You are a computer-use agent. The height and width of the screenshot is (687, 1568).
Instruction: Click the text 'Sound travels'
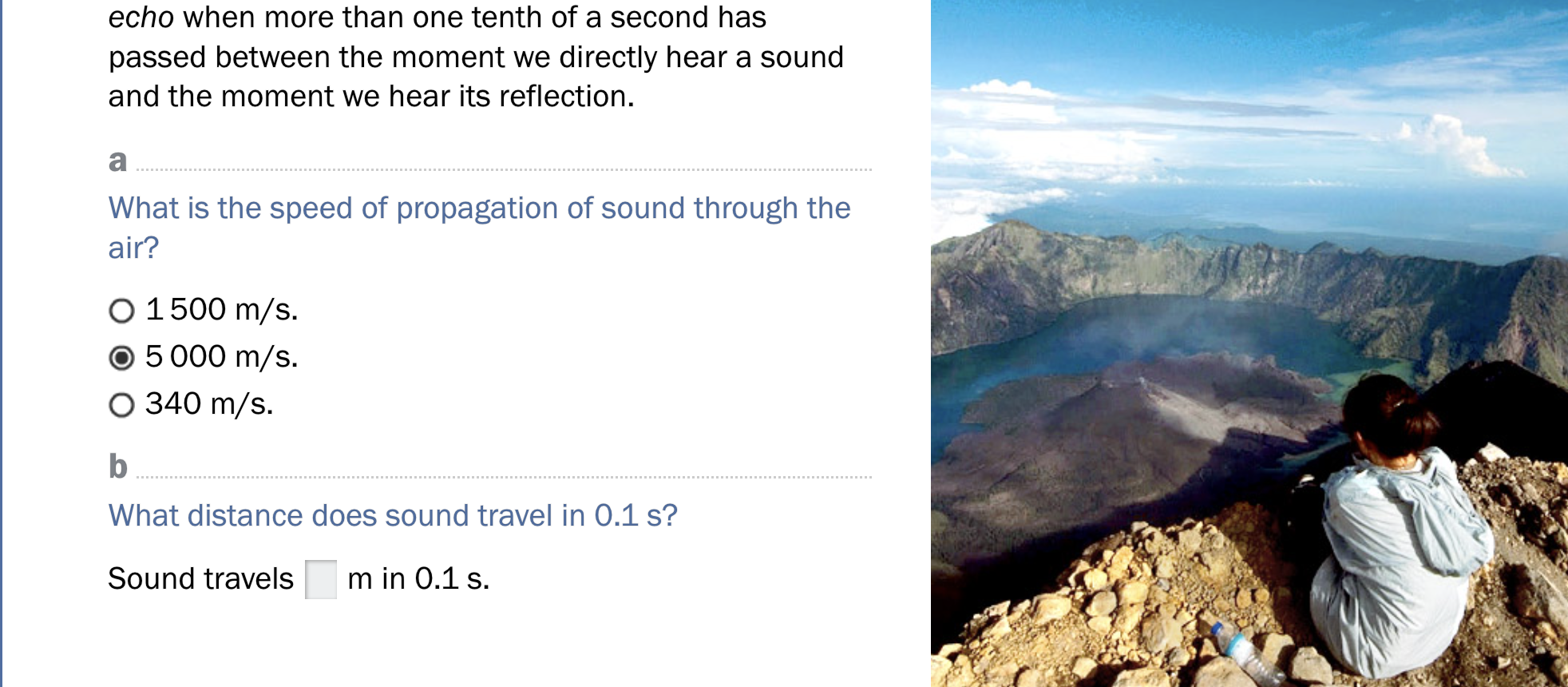click(x=201, y=578)
